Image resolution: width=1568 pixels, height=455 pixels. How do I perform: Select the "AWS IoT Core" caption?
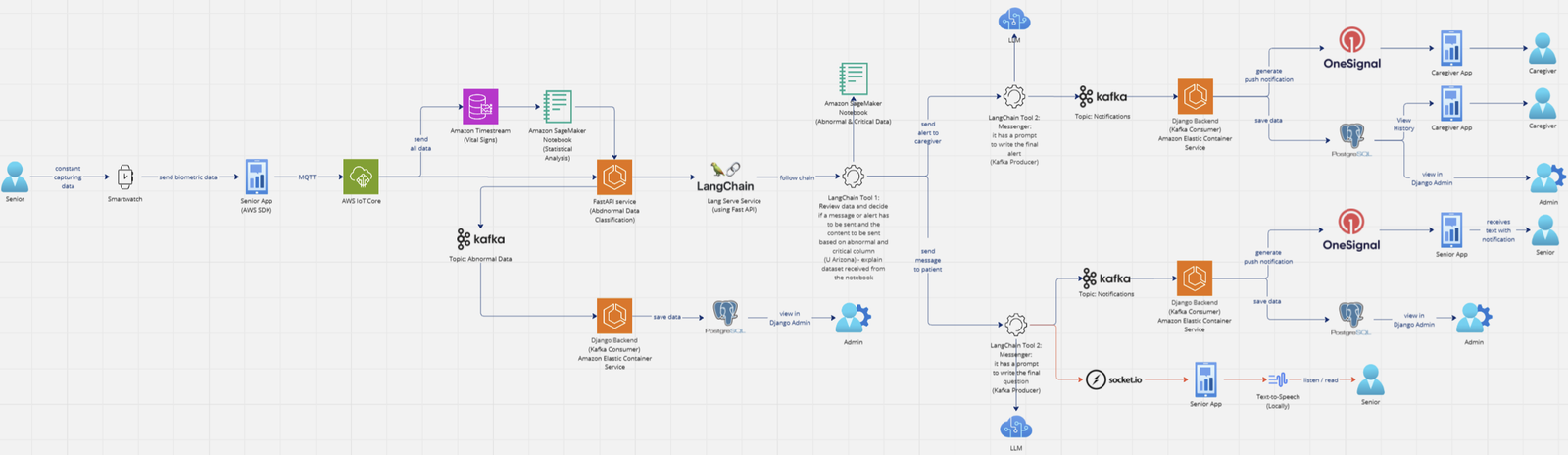[362, 201]
